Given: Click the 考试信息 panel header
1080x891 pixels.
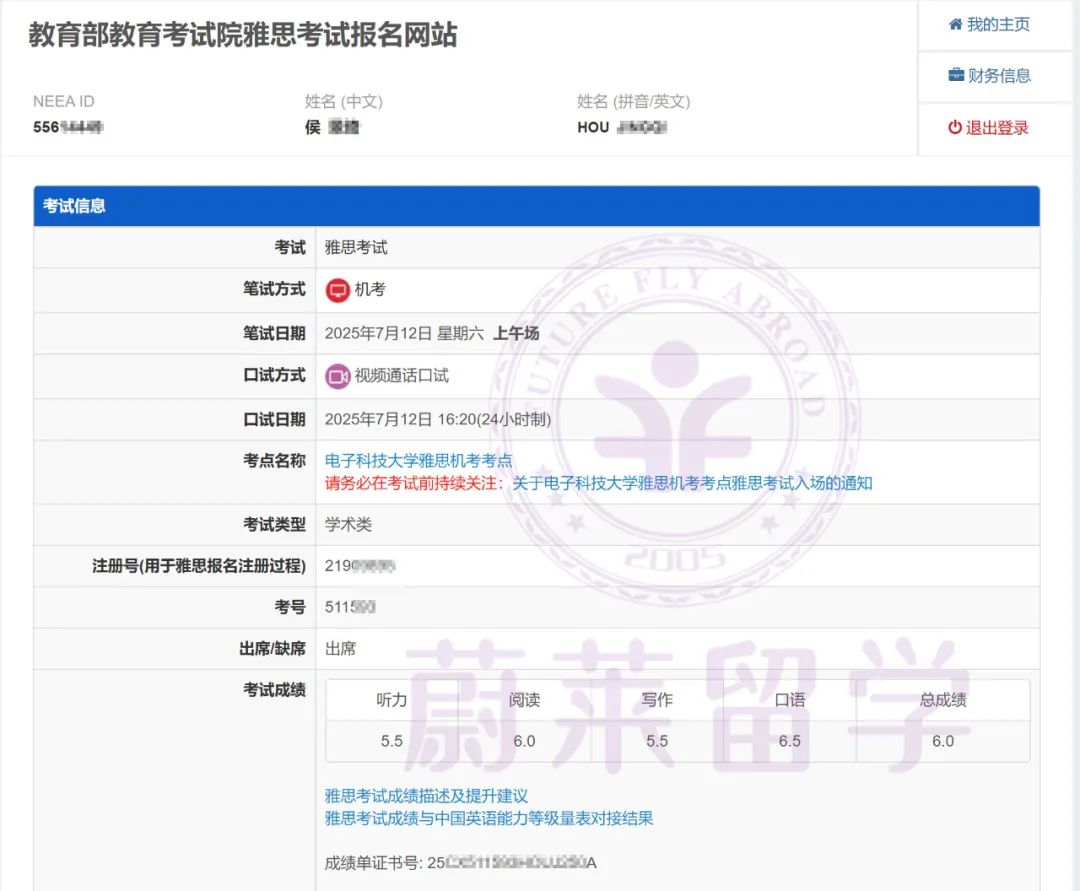Looking at the screenshot, I should click(537, 206).
